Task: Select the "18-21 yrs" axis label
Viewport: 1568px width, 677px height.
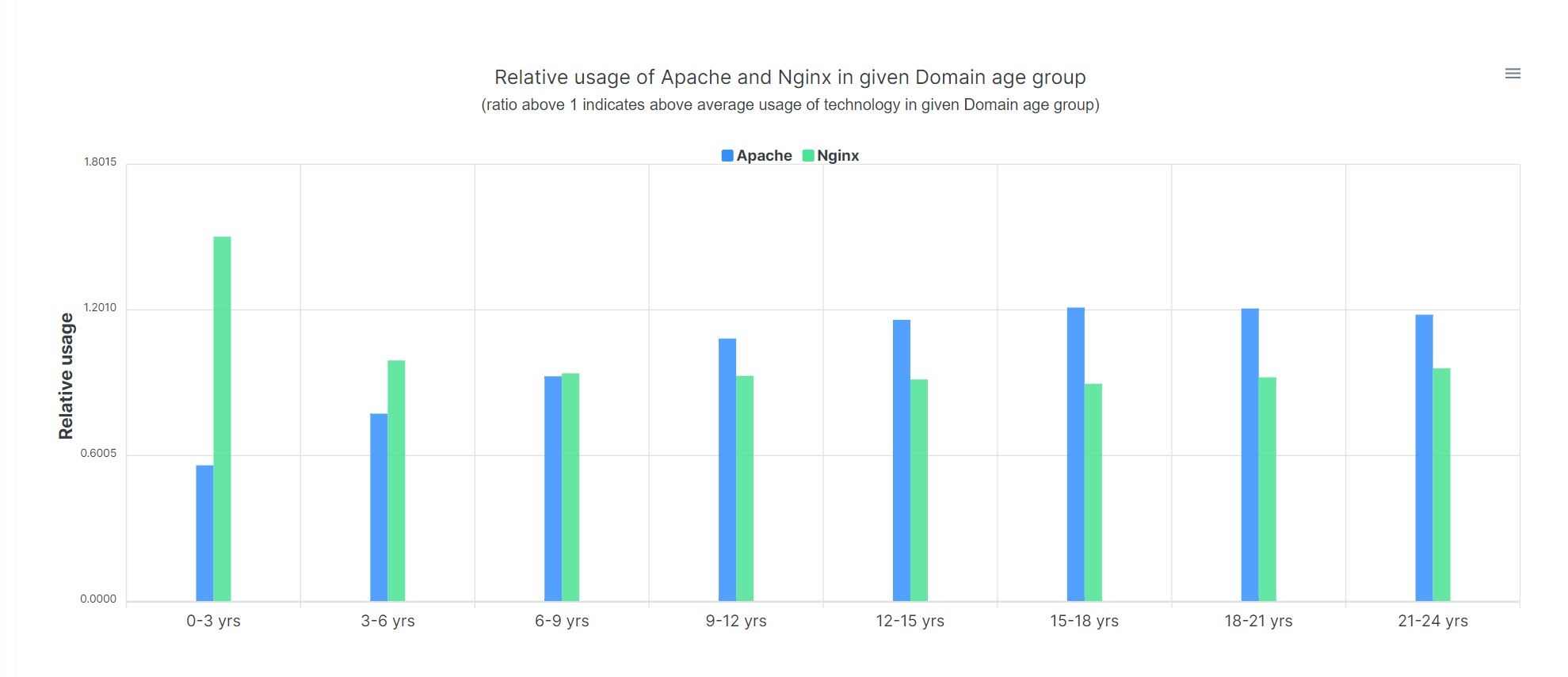Action: tap(1259, 622)
